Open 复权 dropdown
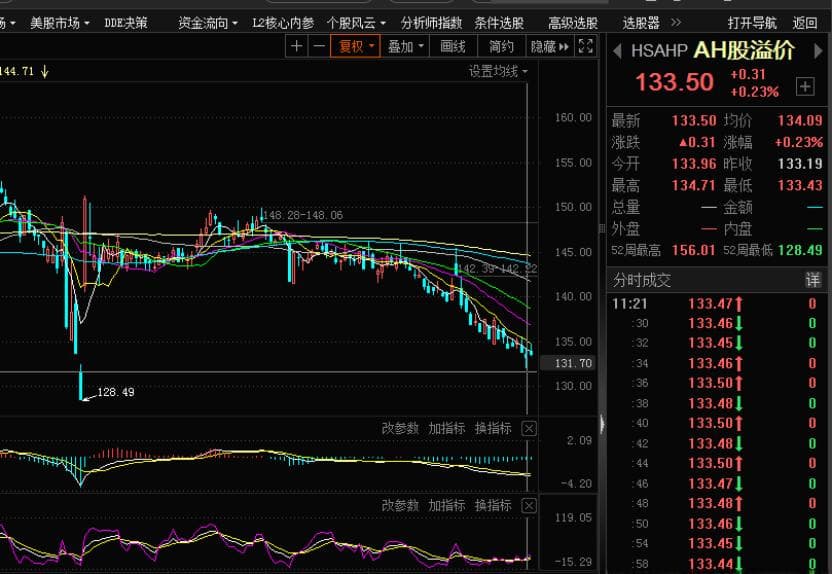The height and width of the screenshot is (574, 832). click(356, 46)
